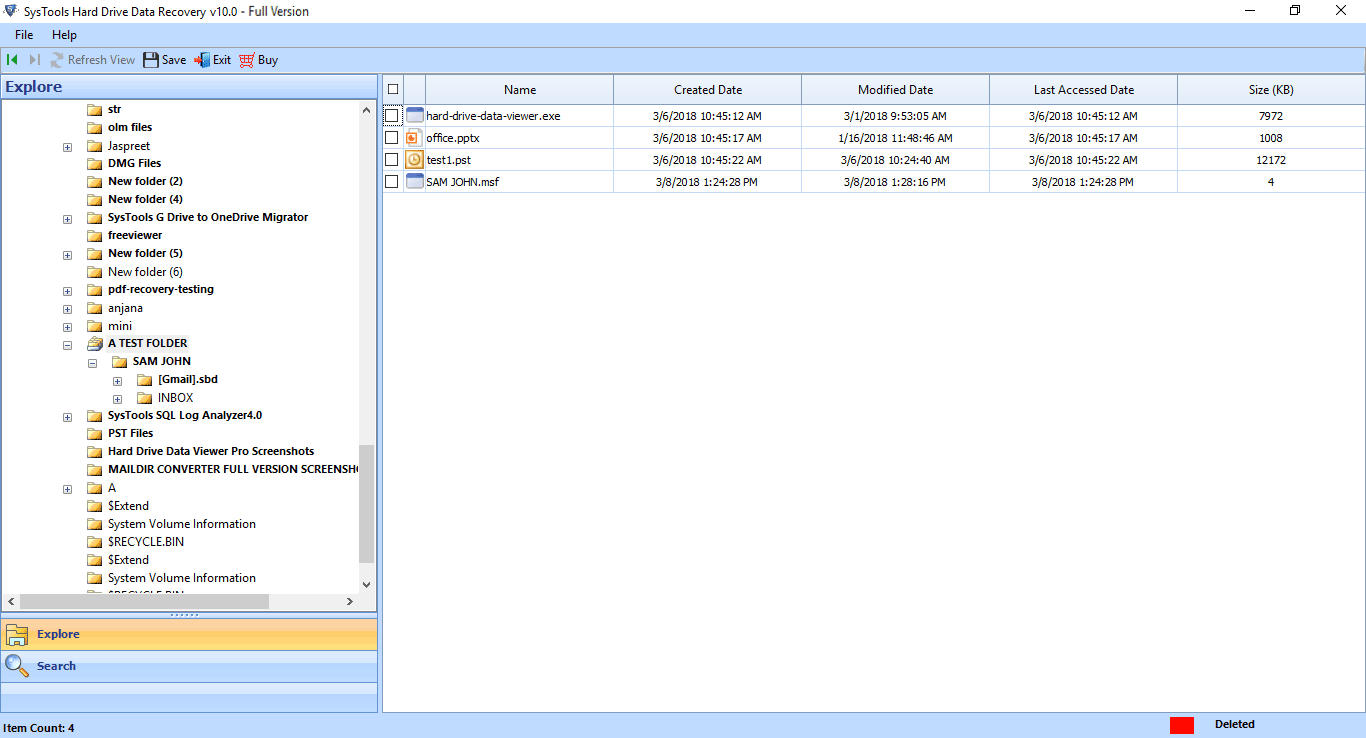Select the New folder (2) tree item
This screenshot has width=1366, height=738.
pyautogui.click(x=145, y=182)
